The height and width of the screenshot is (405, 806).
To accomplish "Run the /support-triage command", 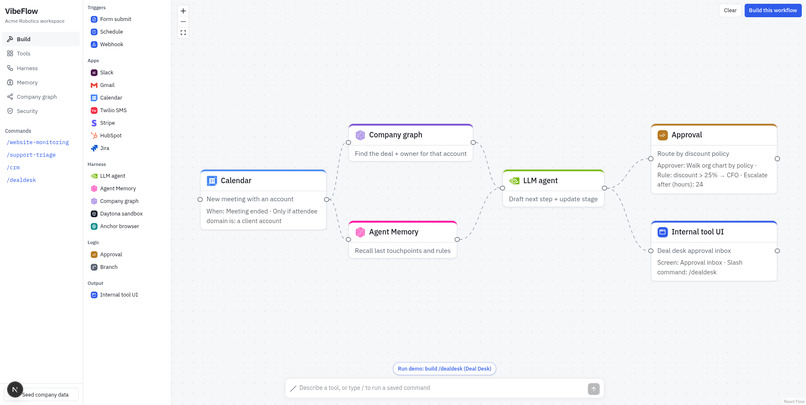I will [x=31, y=155].
